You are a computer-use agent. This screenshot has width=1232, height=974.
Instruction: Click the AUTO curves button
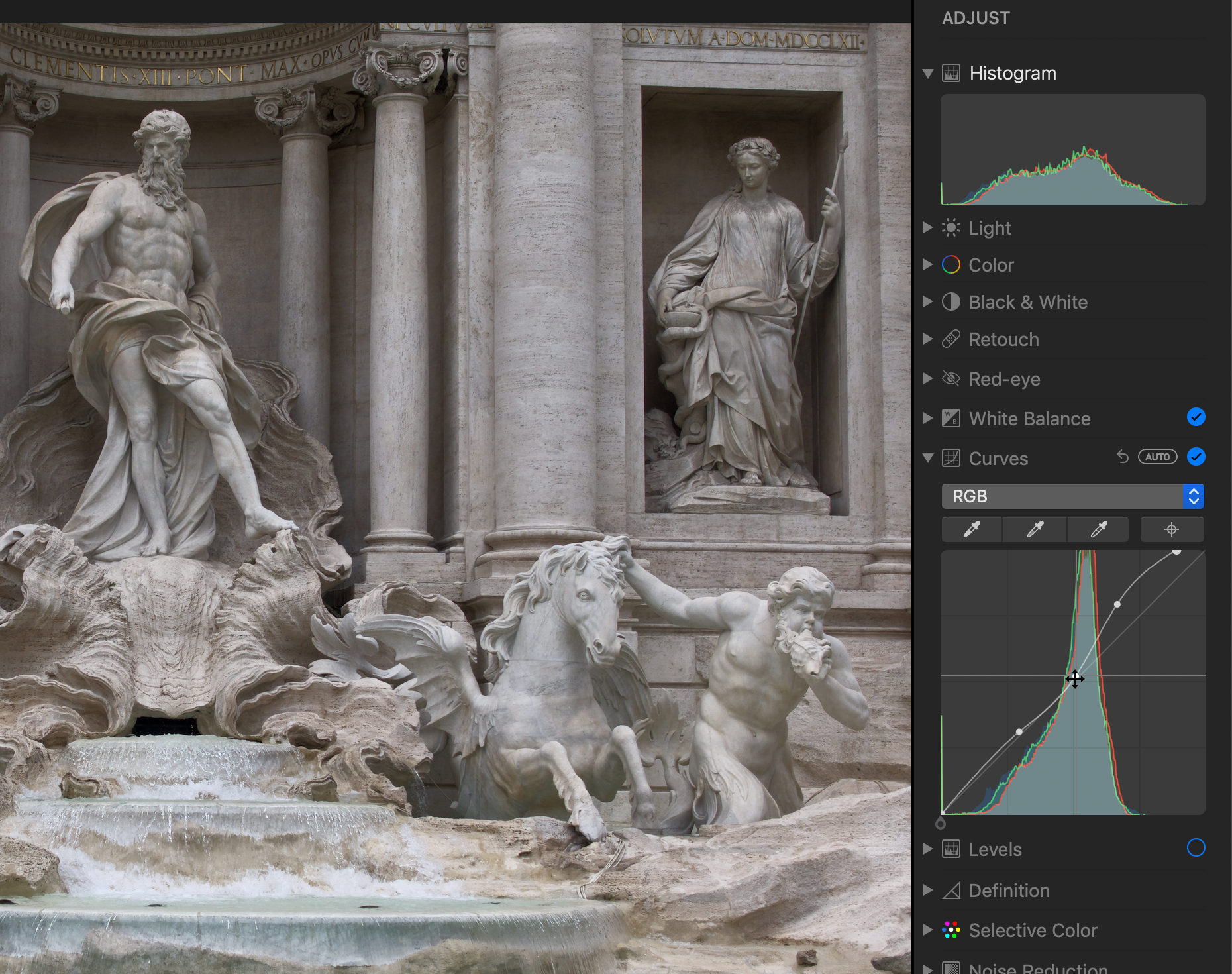1157,457
